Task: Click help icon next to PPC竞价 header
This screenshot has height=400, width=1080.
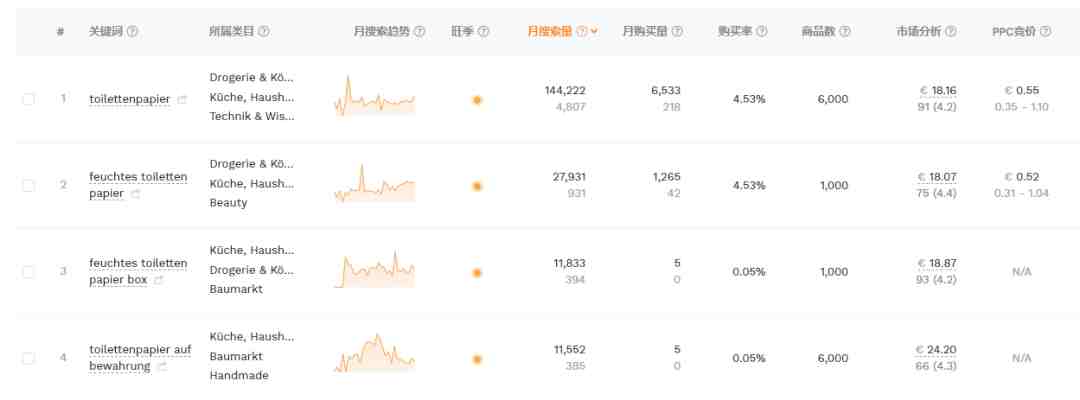Action: pos(1046,32)
